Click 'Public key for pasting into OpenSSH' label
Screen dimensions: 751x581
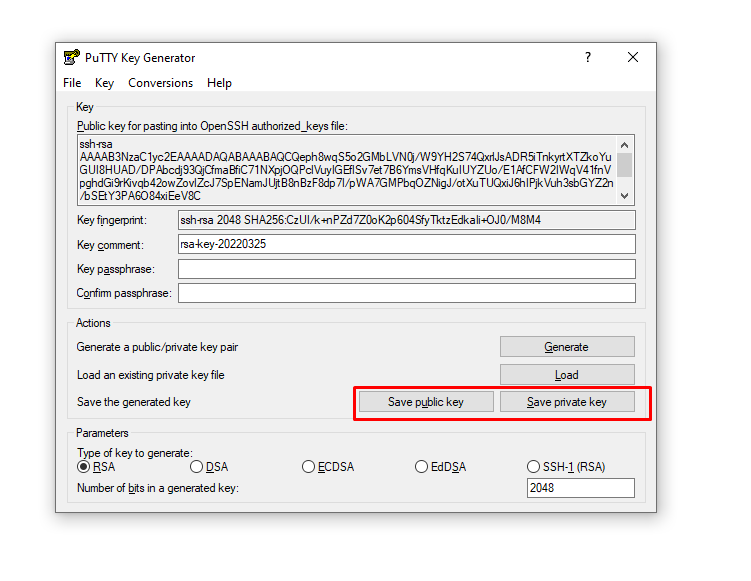click(212, 126)
